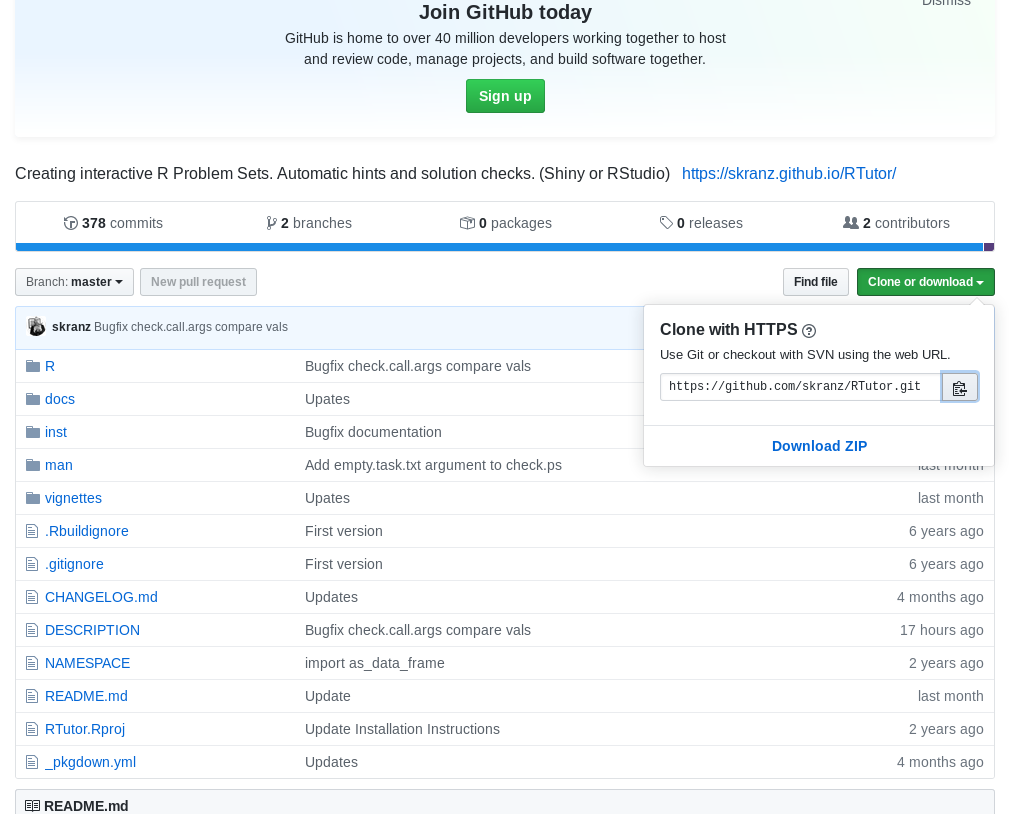Click README.md file icon in list
The height and width of the screenshot is (814, 1009).
[x=32, y=696]
